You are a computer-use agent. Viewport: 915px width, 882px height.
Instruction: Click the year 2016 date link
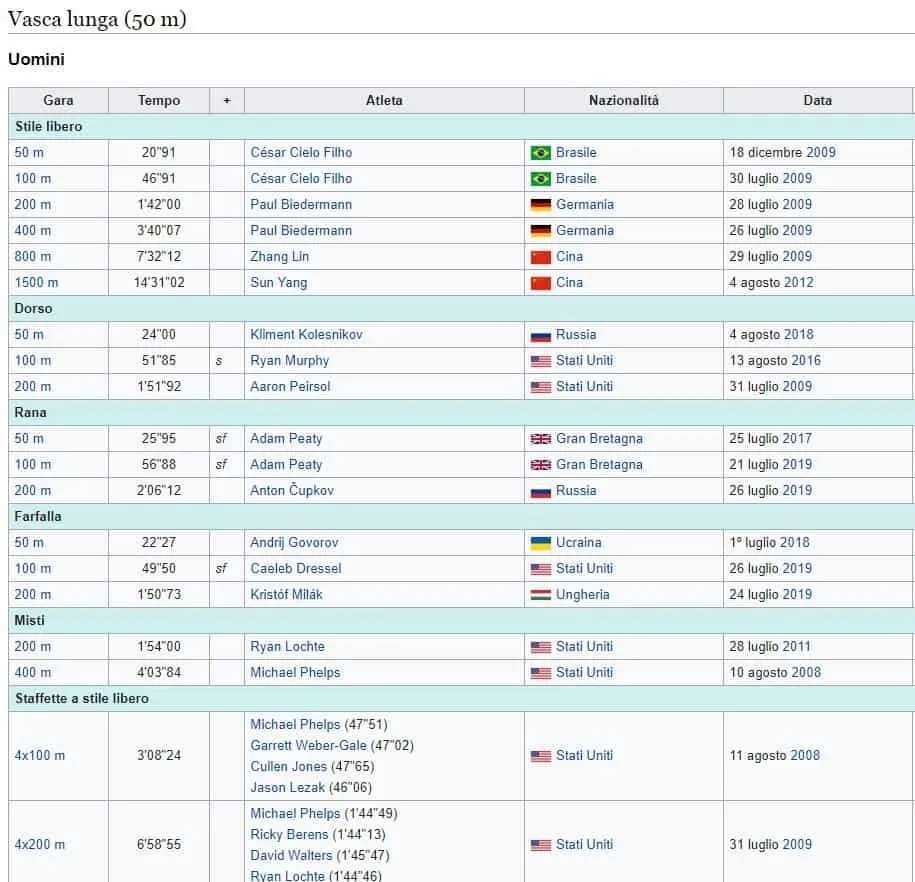805,360
